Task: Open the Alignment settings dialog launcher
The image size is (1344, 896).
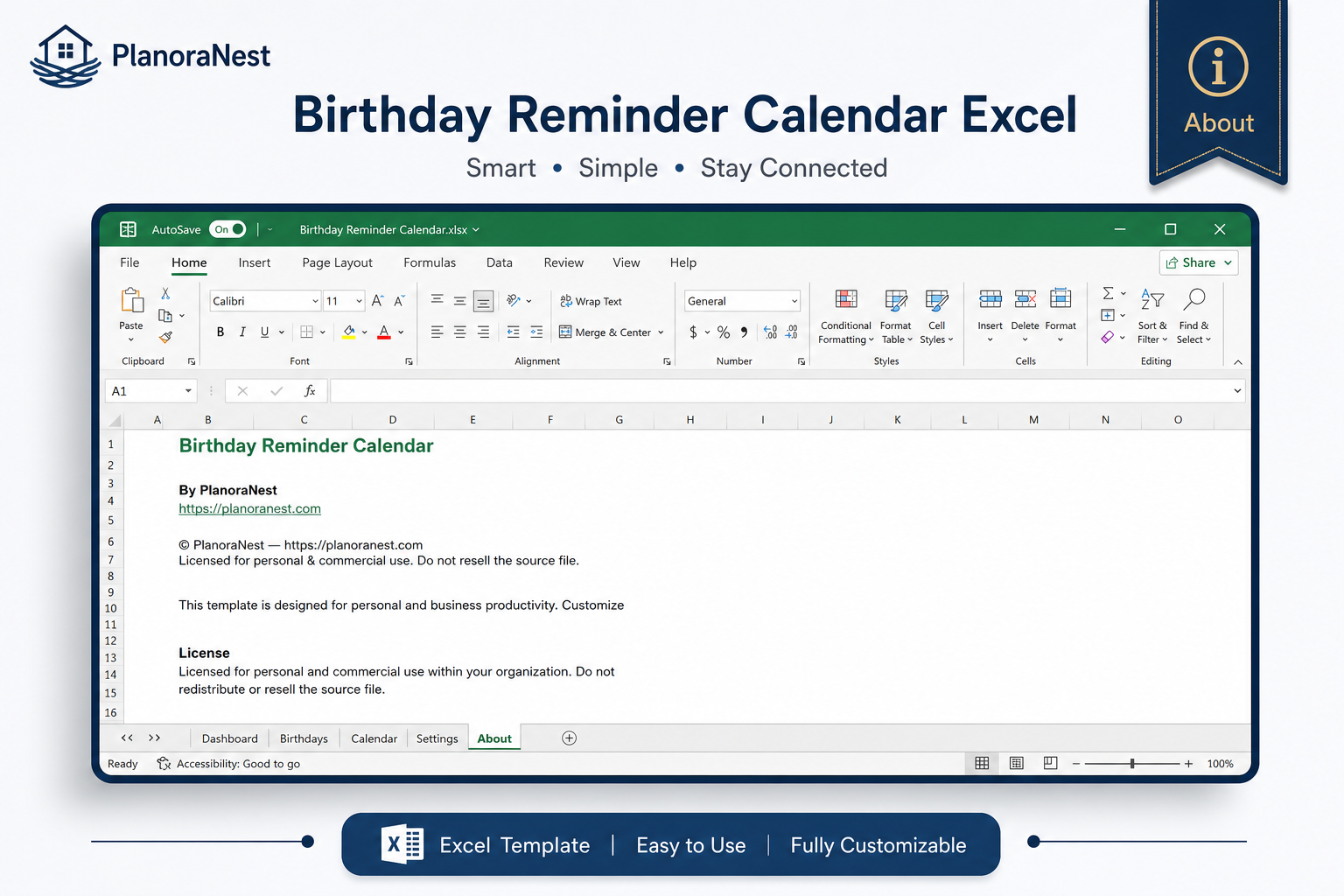Action: click(x=667, y=361)
